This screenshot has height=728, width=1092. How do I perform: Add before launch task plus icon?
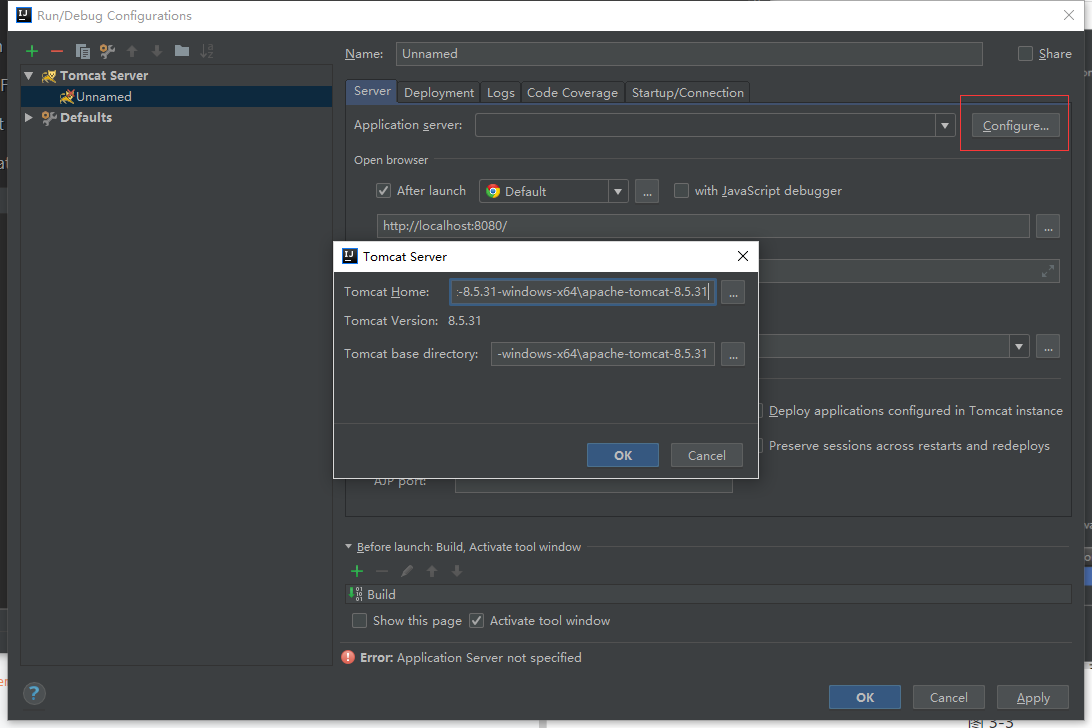357,571
